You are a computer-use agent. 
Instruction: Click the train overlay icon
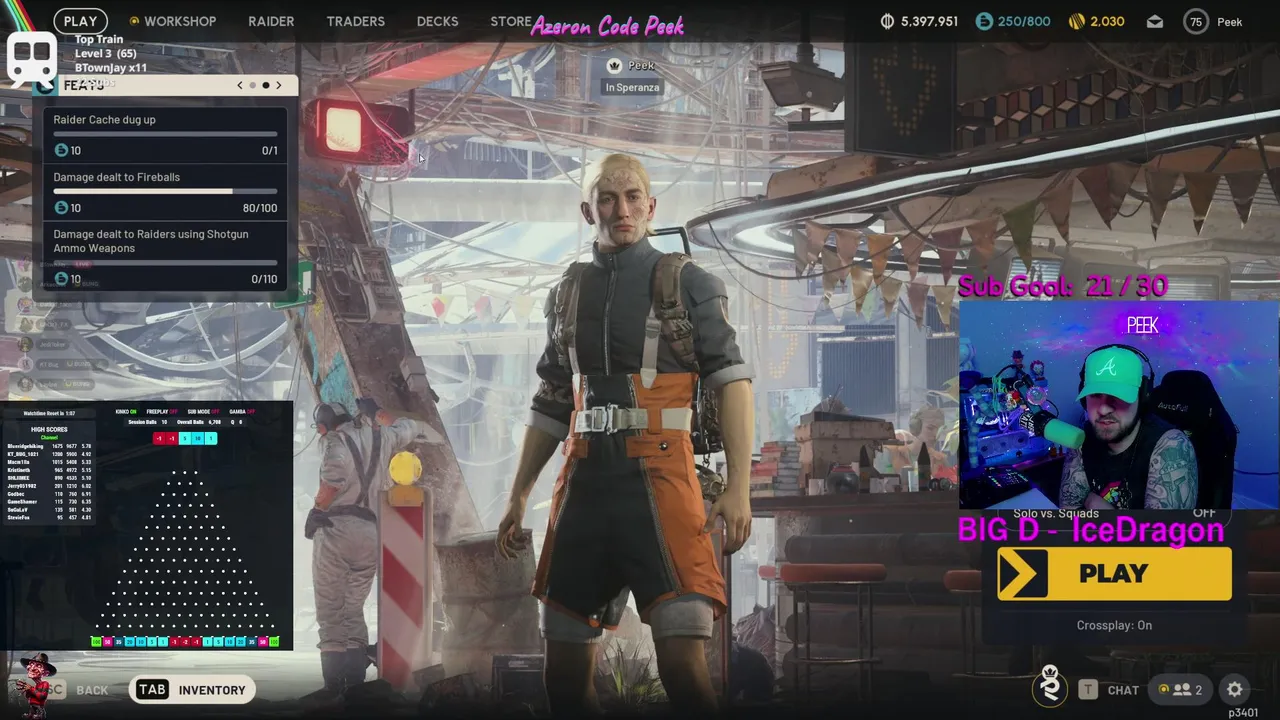point(32,58)
